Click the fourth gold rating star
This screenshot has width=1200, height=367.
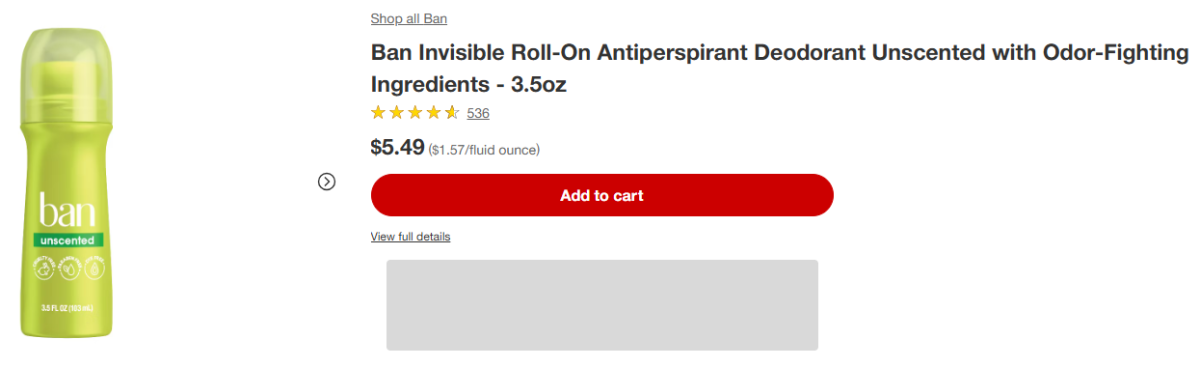[x=433, y=112]
